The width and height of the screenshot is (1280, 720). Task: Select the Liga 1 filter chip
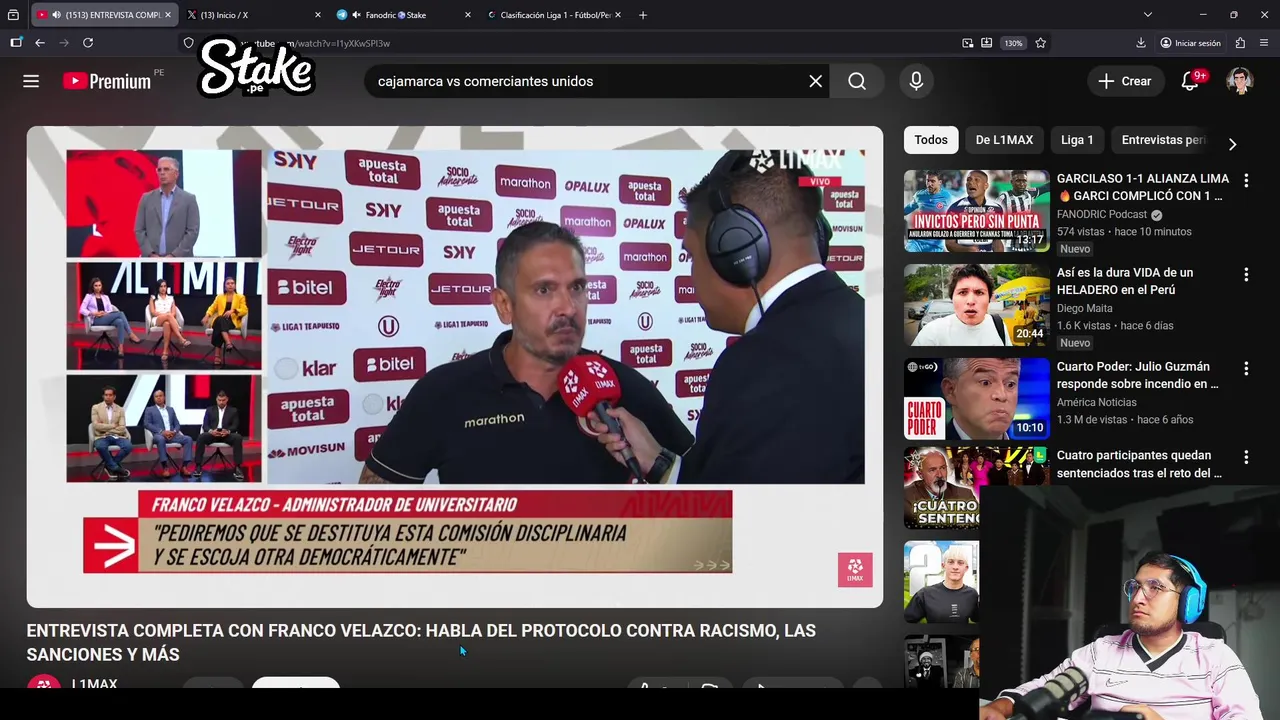coord(1077,140)
